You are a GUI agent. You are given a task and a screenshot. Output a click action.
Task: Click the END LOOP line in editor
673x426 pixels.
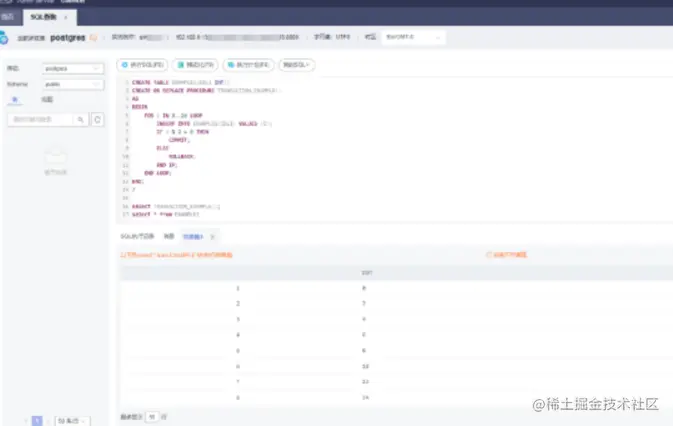158,173
